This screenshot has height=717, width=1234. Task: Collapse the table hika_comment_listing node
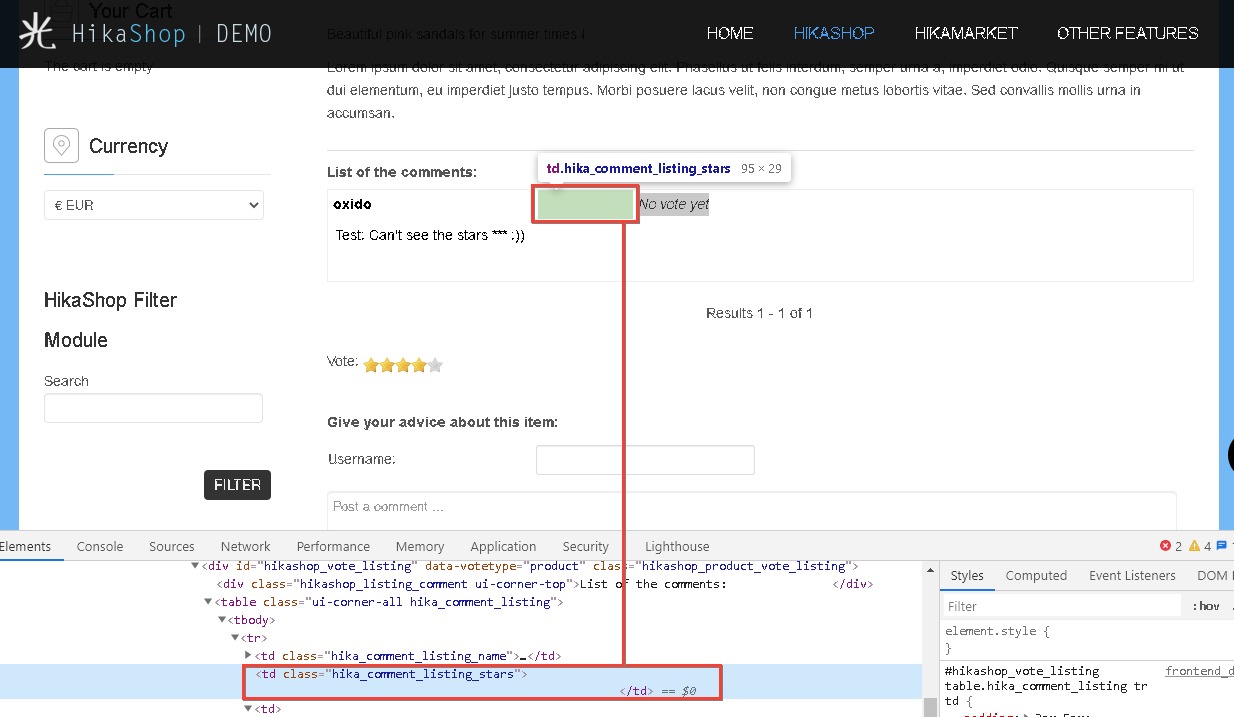click(x=208, y=602)
